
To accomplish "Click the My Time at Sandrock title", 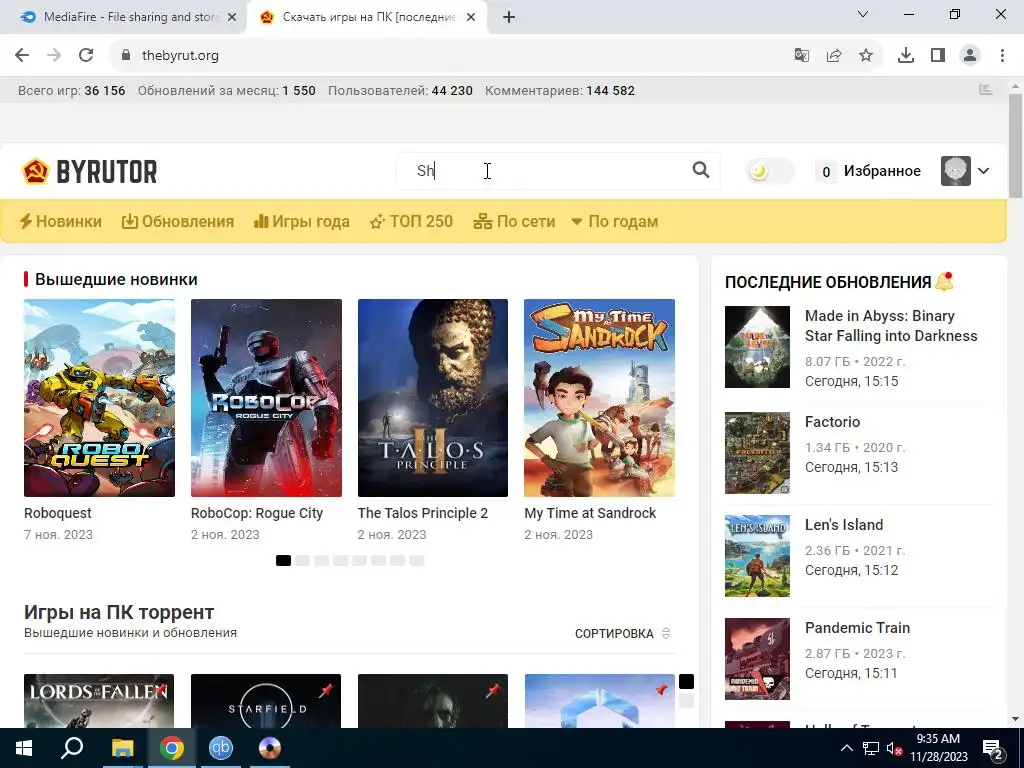I will (x=590, y=513).
